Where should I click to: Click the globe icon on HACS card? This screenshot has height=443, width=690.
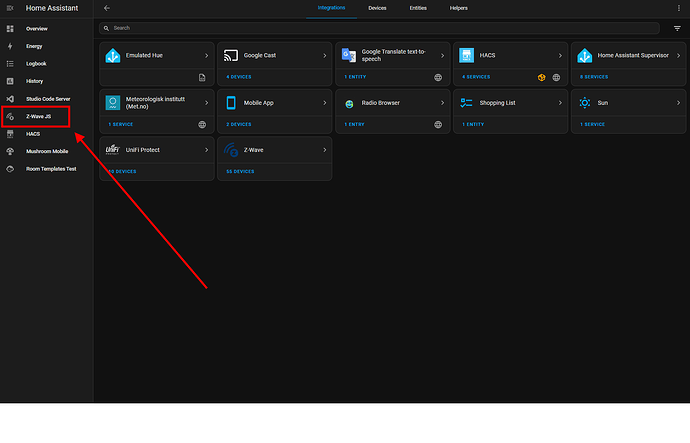[556, 77]
